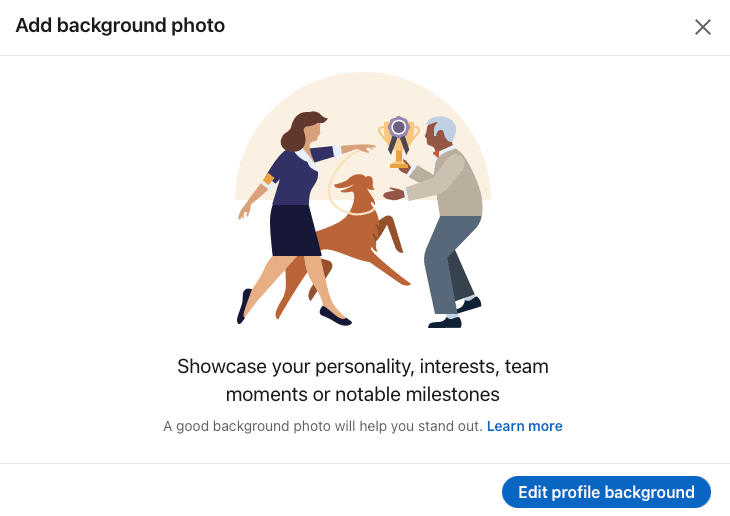The image size is (730, 516).
Task: Click the purple ribbon badge on trophy
Action: 399,128
